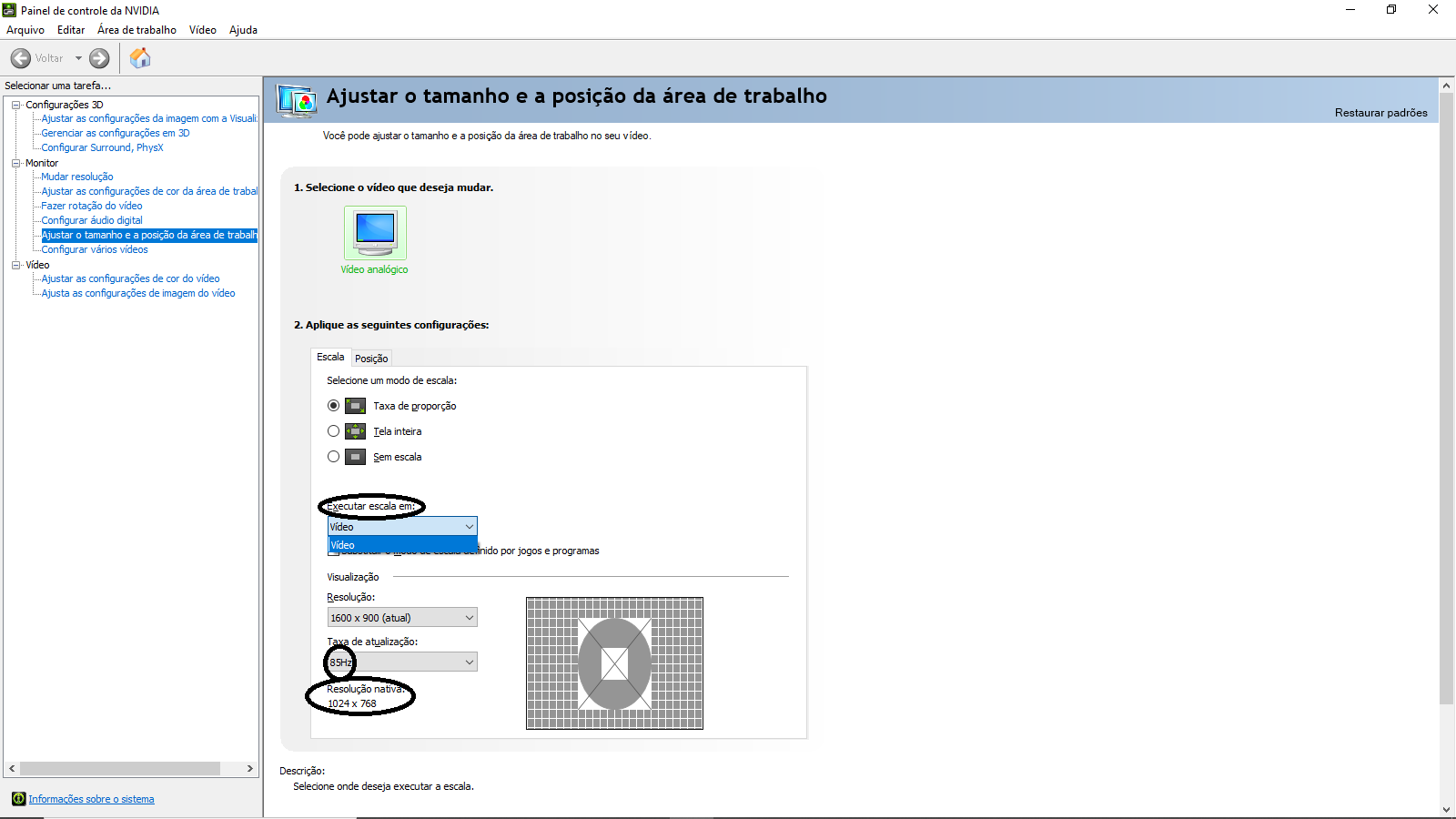Select the Taxa de proporção radio button
This screenshot has width=1456, height=819.
pyautogui.click(x=333, y=406)
